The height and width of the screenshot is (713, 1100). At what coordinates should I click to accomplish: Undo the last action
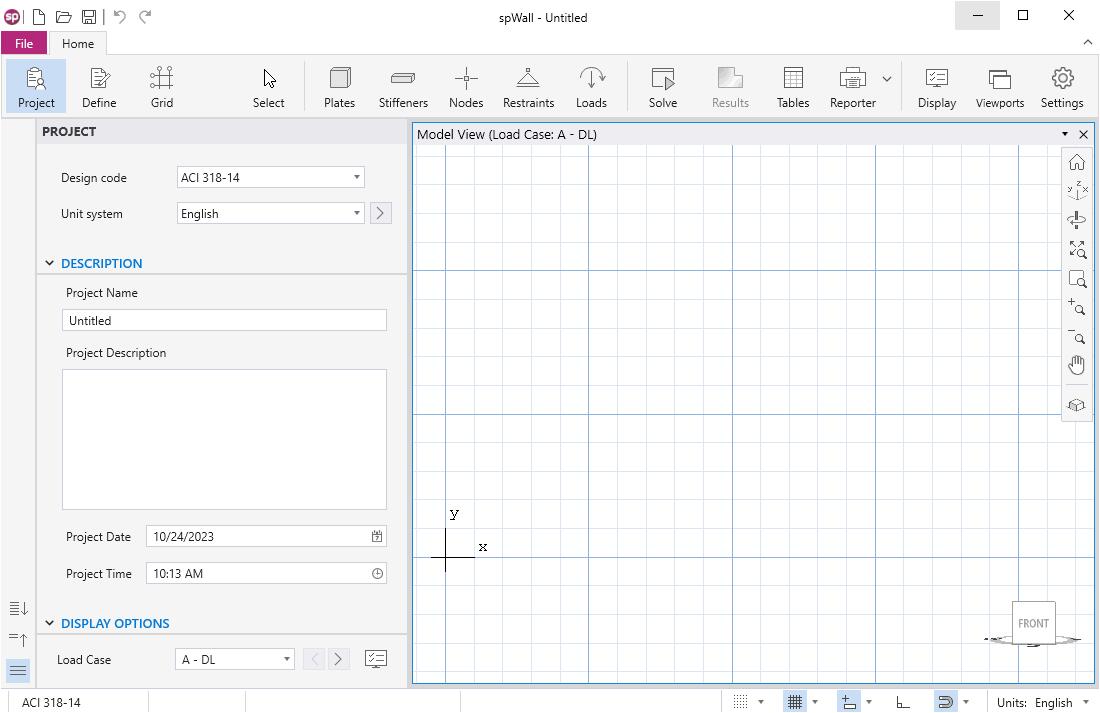[120, 16]
